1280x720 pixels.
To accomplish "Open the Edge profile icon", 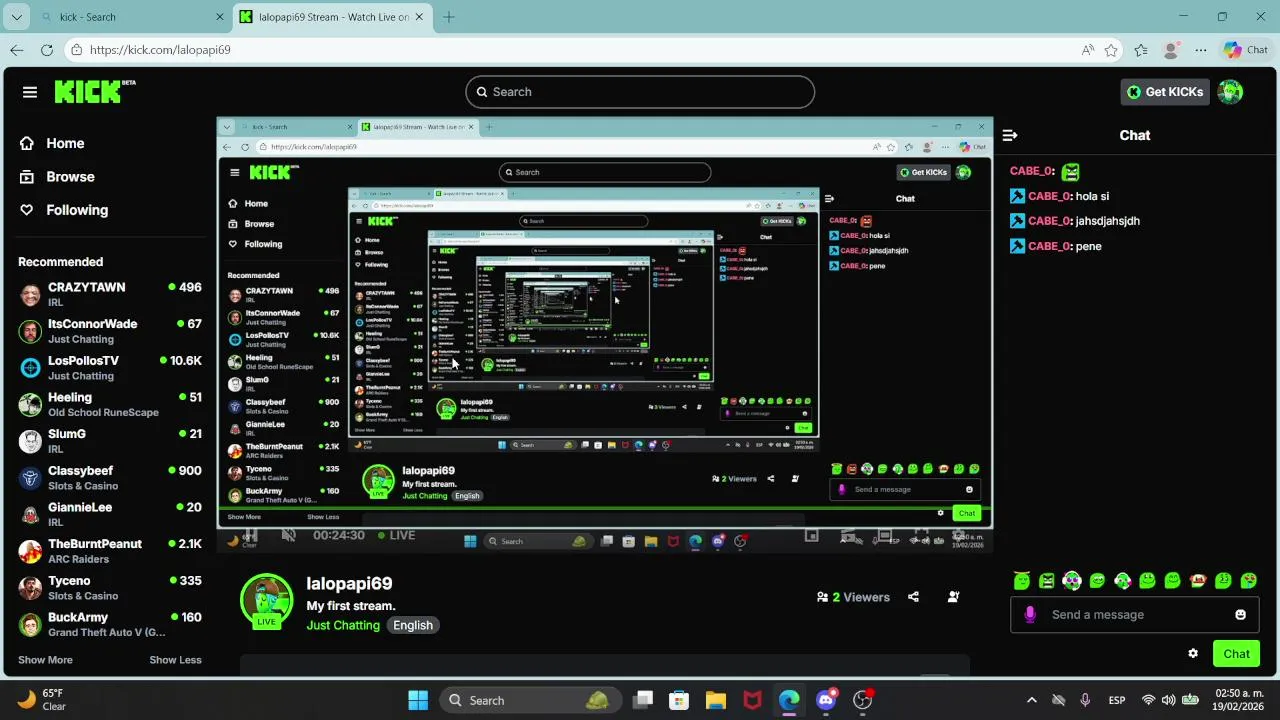I will [x=1171, y=50].
